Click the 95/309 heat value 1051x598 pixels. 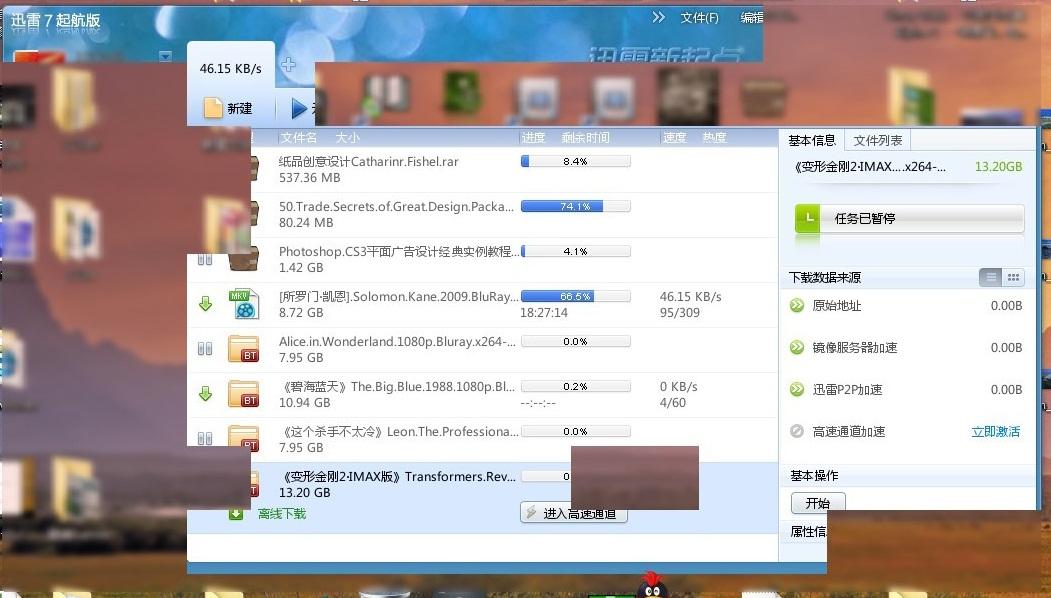click(680, 312)
